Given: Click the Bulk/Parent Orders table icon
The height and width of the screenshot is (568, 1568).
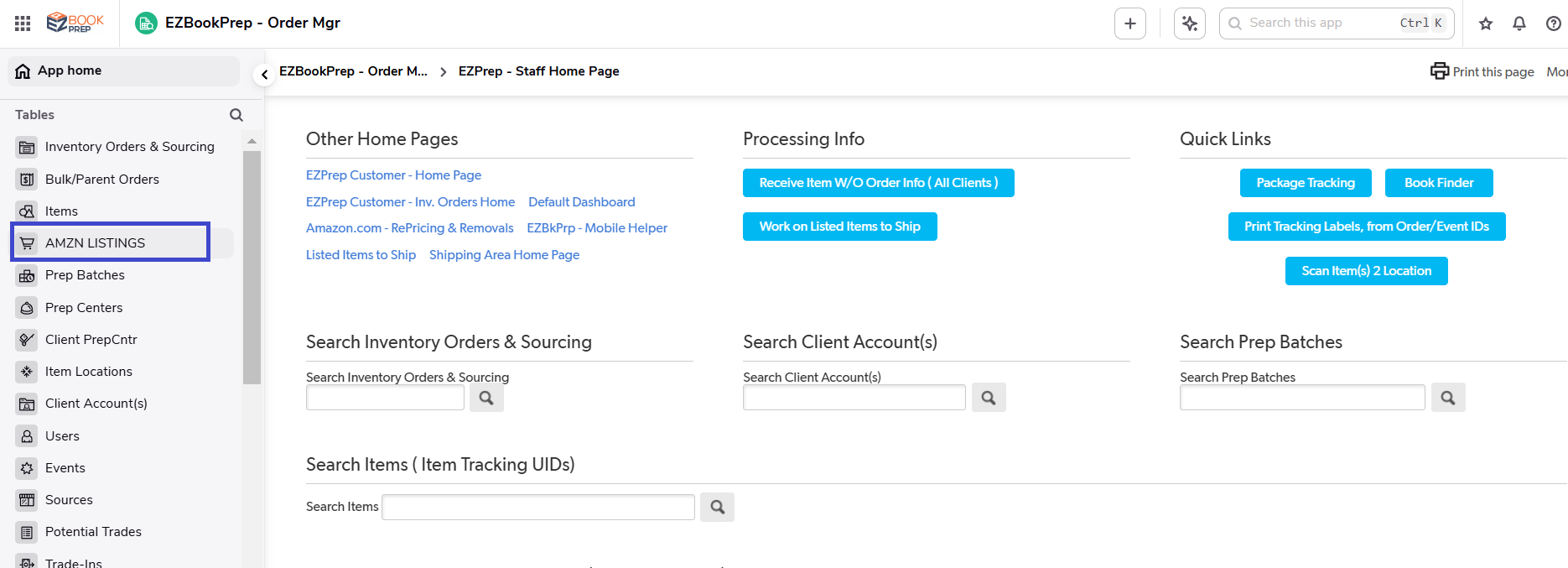Looking at the screenshot, I should [27, 179].
